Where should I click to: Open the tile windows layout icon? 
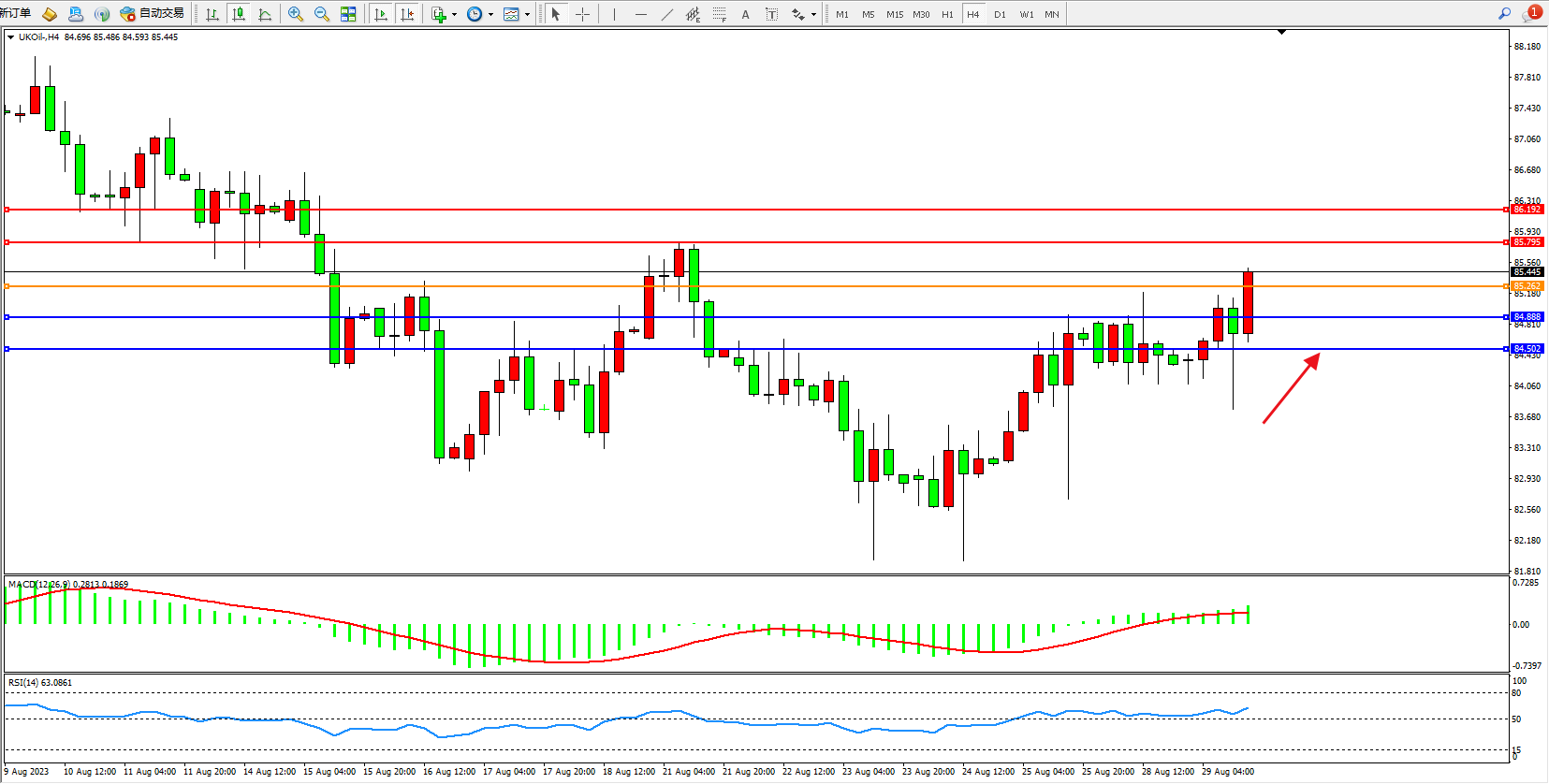coord(348,14)
